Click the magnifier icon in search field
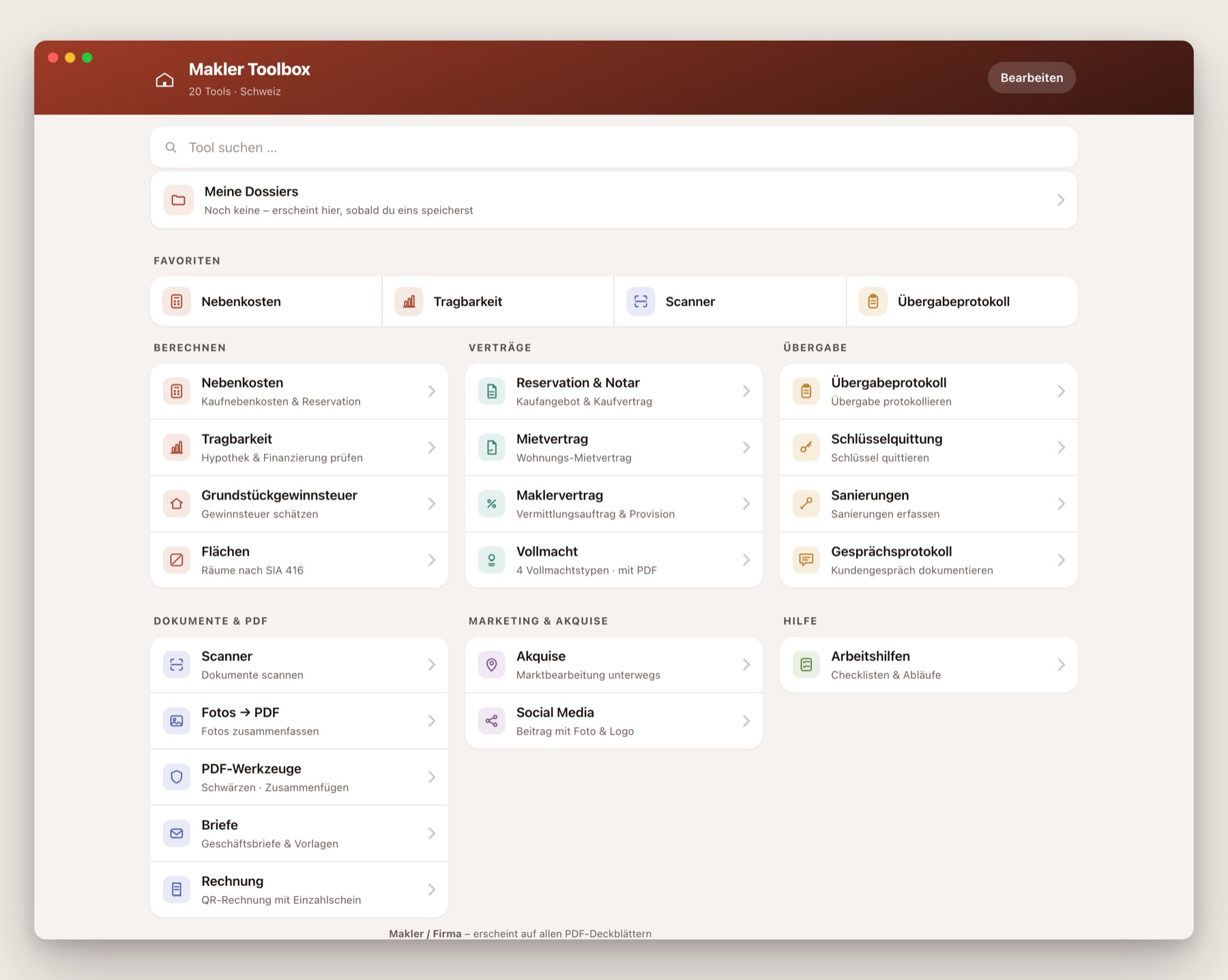Screen dimensions: 1228x980 click(x=171, y=147)
